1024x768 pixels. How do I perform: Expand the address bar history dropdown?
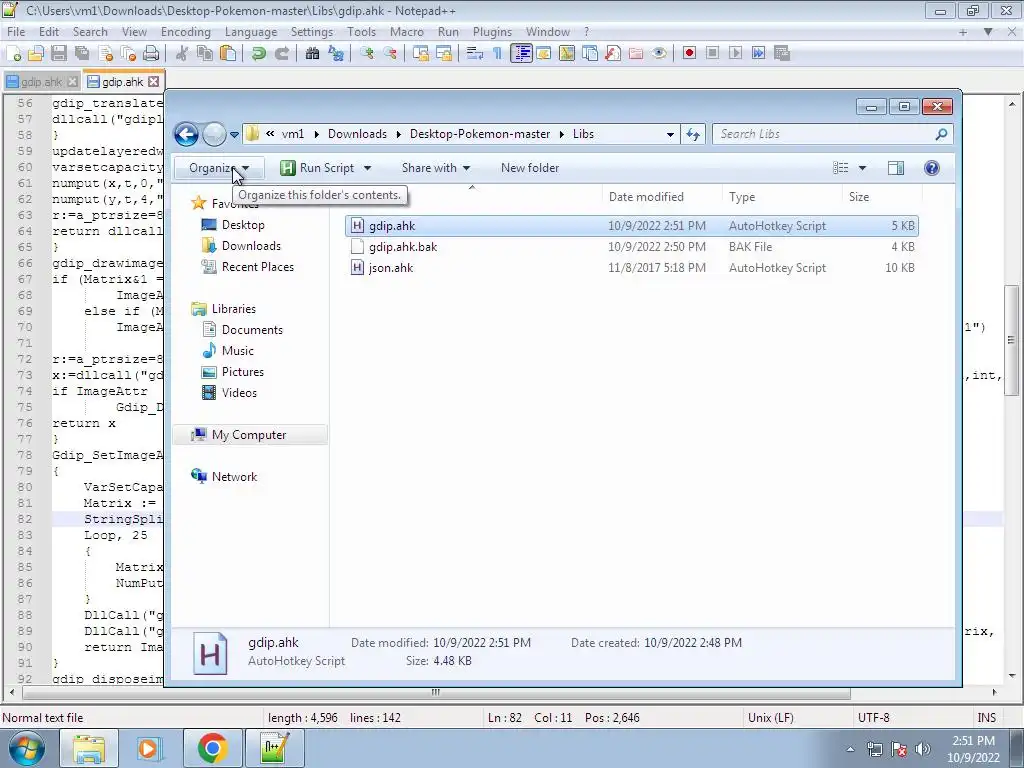click(x=670, y=135)
